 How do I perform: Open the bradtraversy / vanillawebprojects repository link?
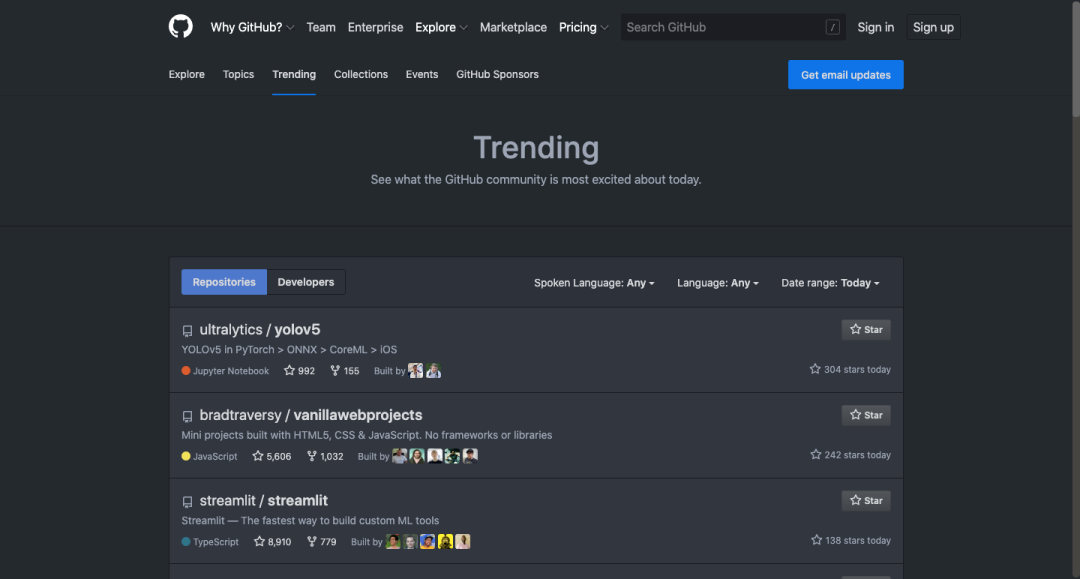tap(311, 415)
